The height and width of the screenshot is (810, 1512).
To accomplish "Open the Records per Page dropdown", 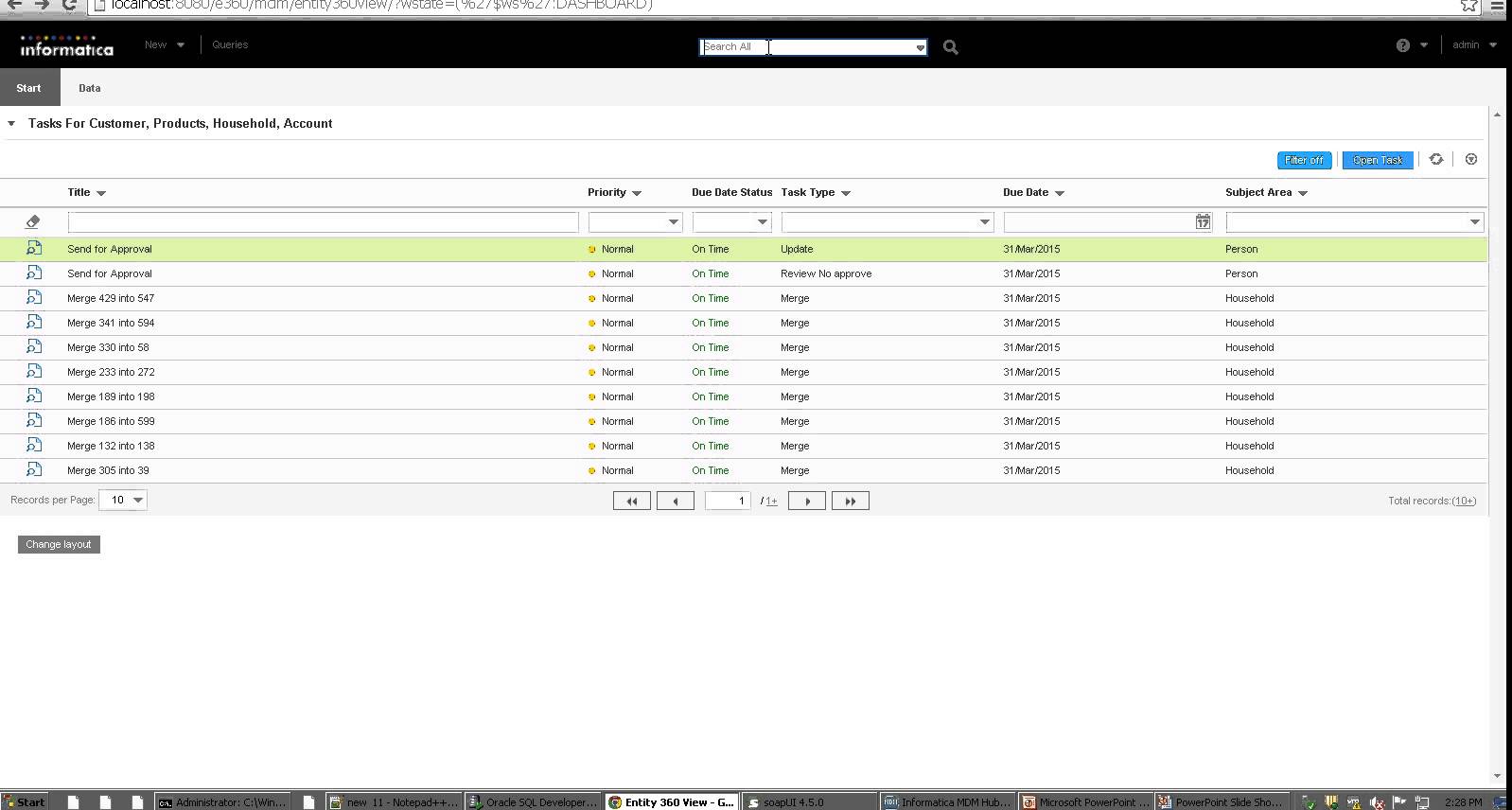I will [123, 500].
